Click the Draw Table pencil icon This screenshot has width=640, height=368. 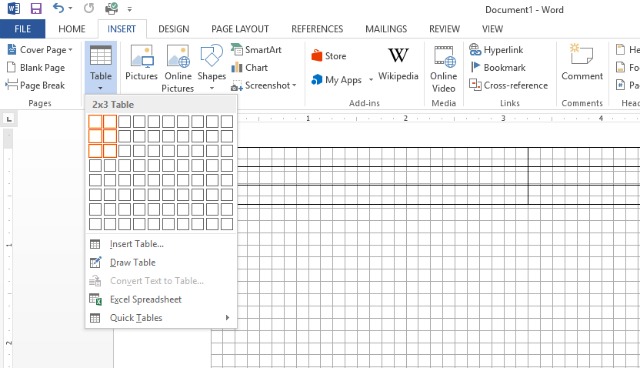coord(95,262)
